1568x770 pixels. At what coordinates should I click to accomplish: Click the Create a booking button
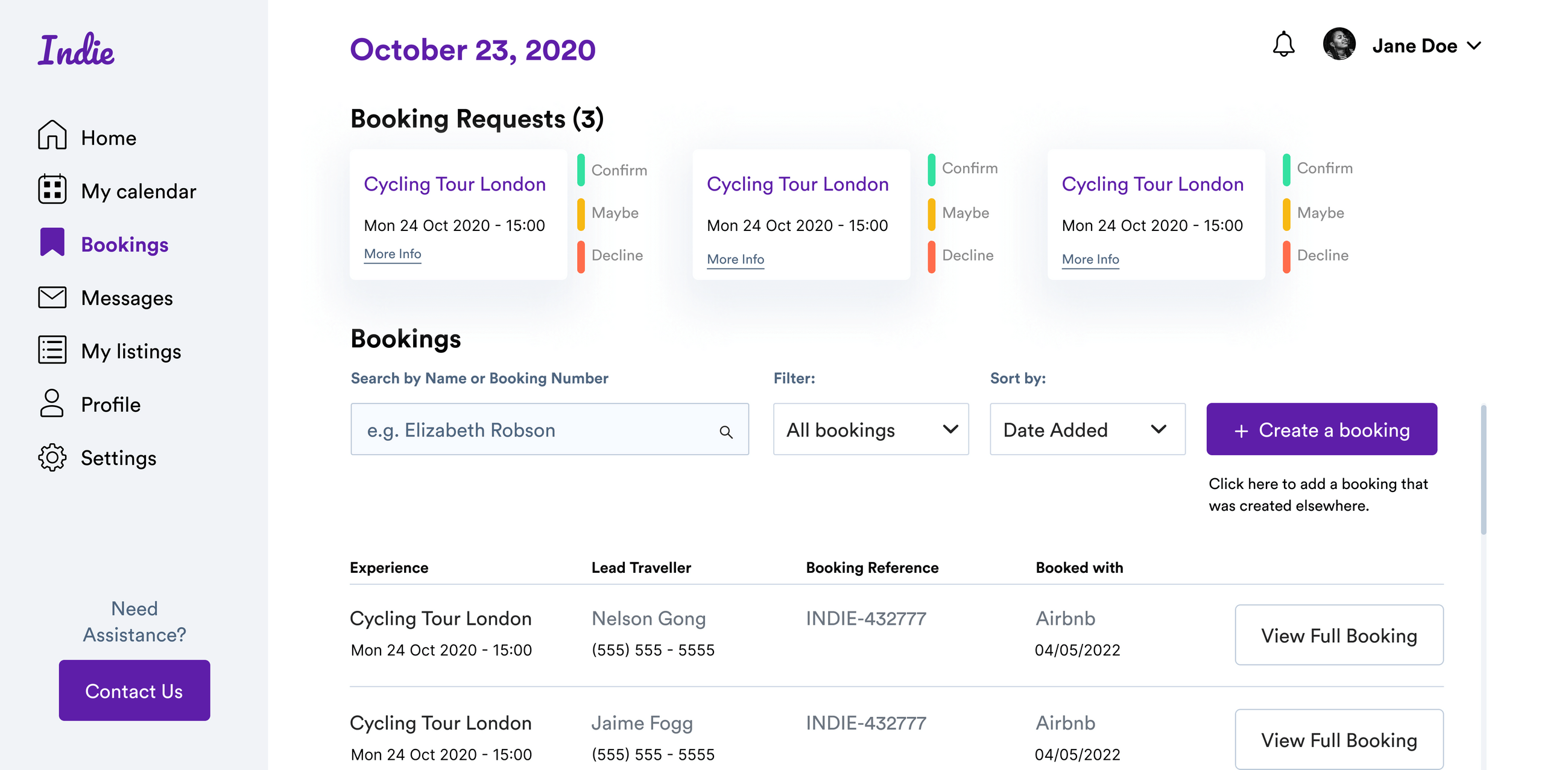coord(1321,429)
